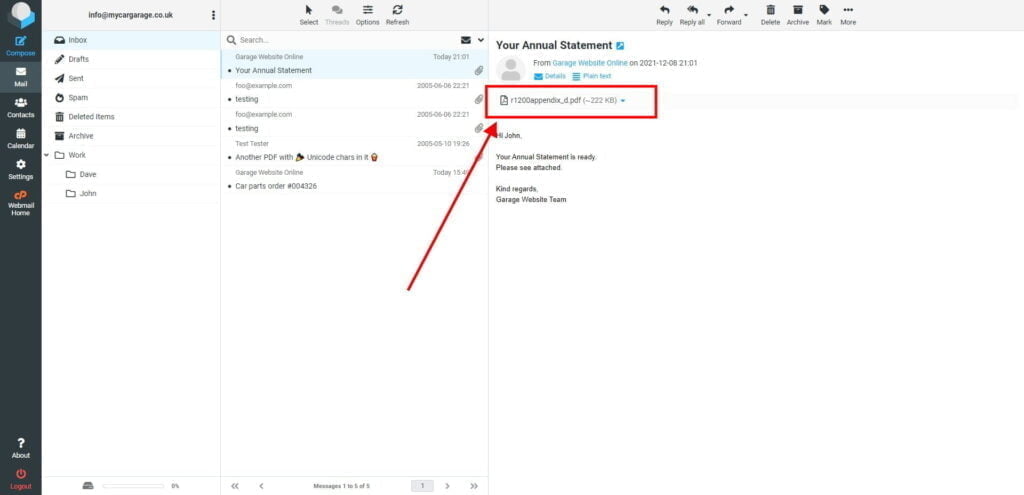Go to last page of messages
Screen dimensions: 1024x495
474,486
